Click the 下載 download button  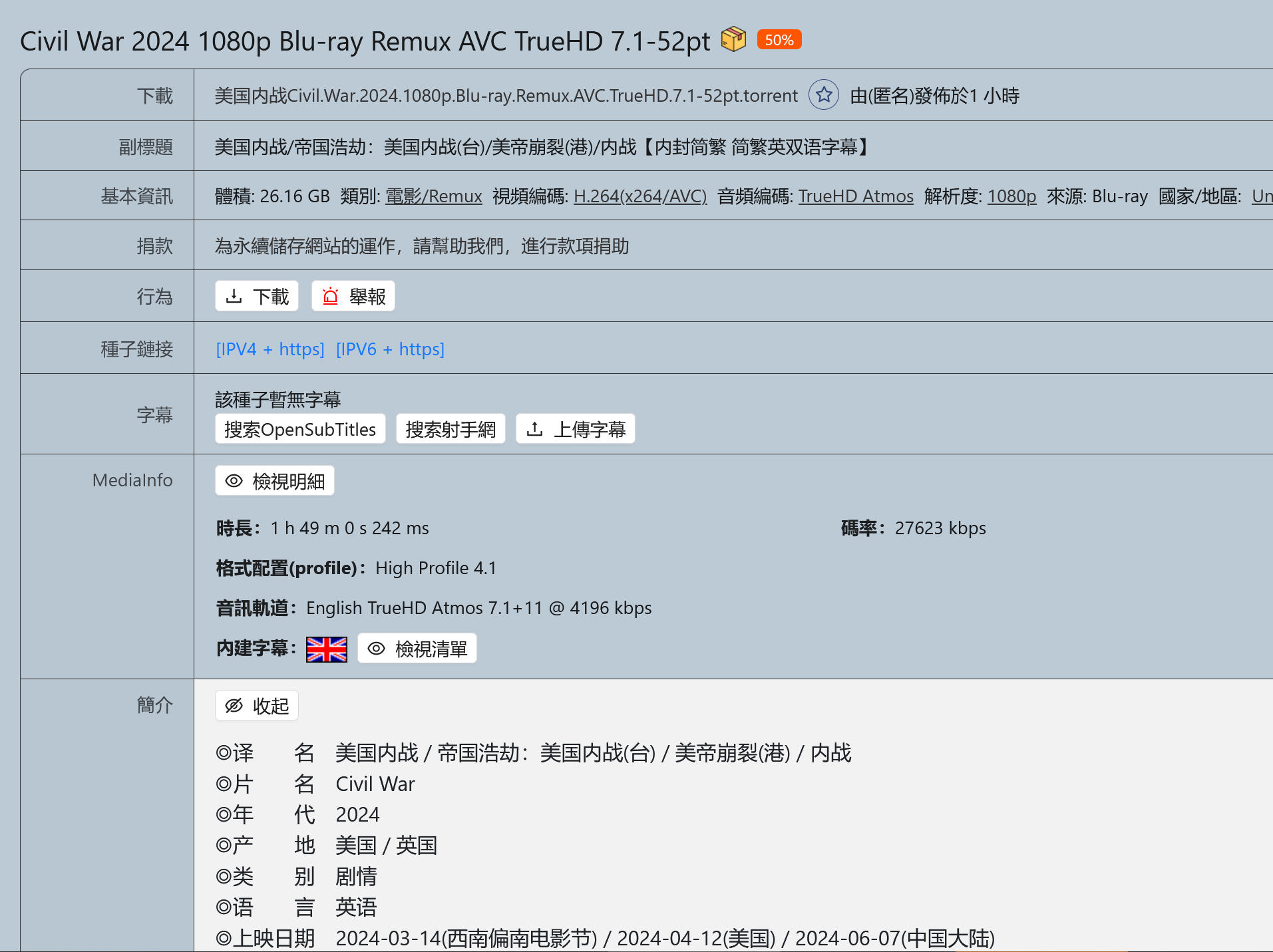coord(257,296)
